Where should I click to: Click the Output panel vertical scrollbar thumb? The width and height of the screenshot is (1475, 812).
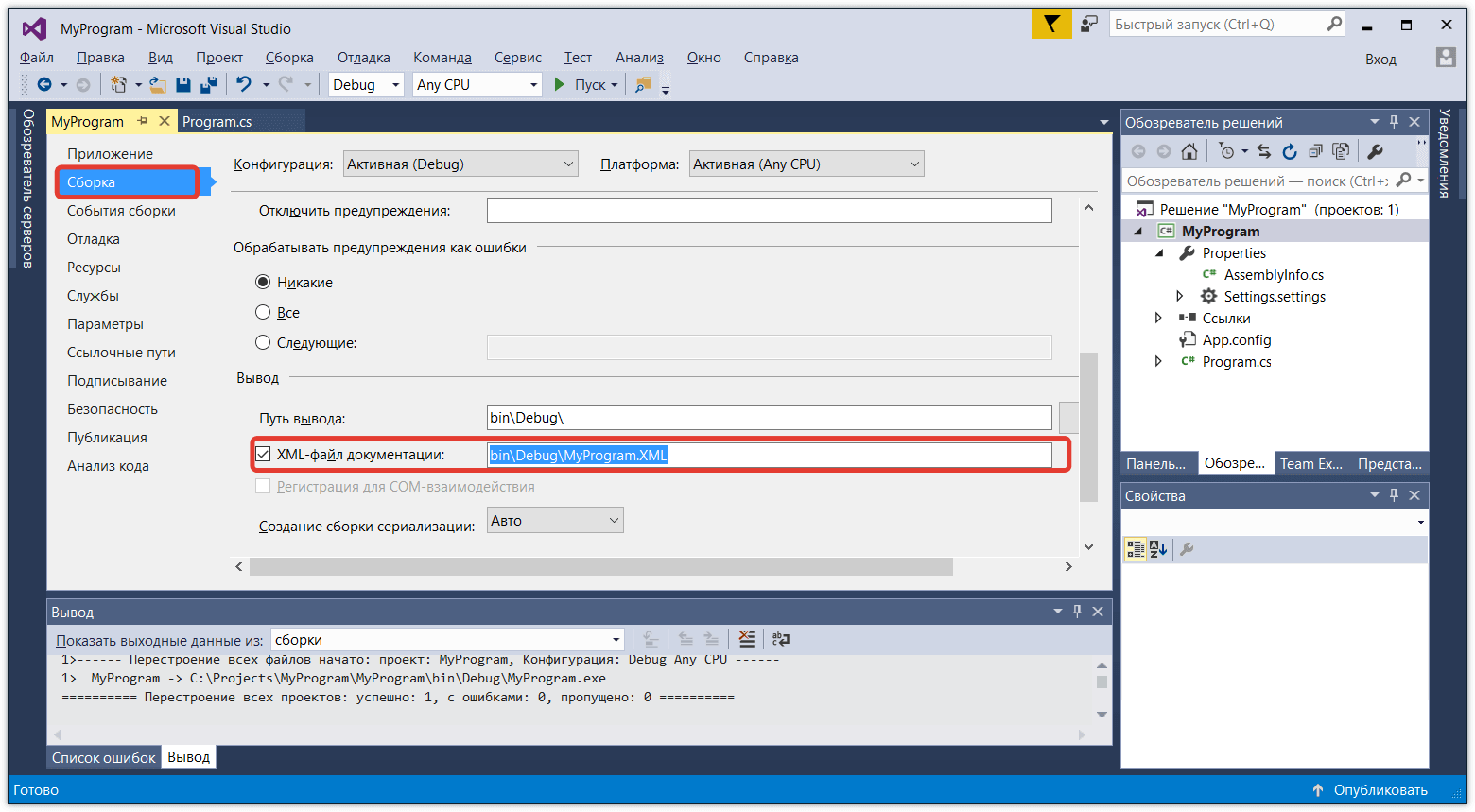coord(1102,682)
